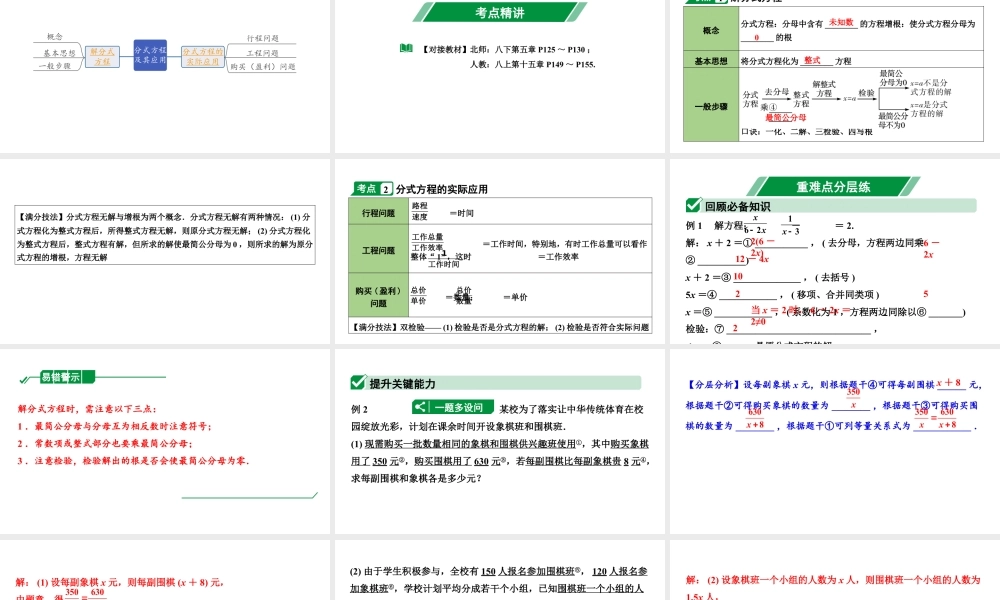Screen dimensions: 1000x600
Task: Click the highlighted 解分式方程 node
Action: pos(100,58)
